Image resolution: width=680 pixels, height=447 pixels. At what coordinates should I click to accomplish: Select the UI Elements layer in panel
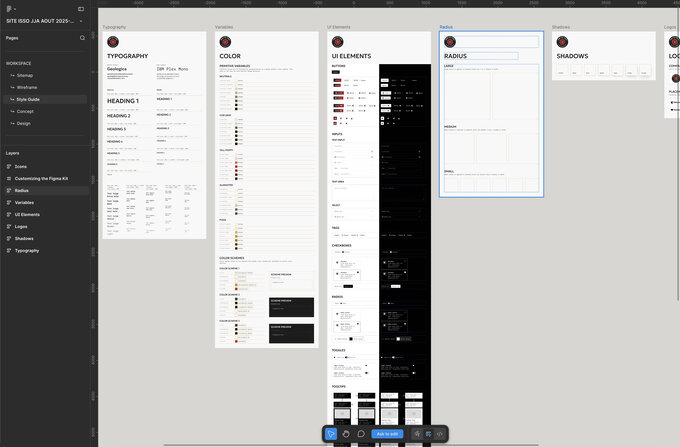tap(27, 215)
